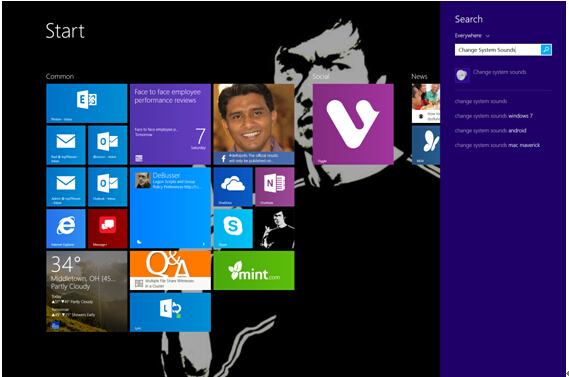Open the weather tile showing 34°

click(x=87, y=291)
